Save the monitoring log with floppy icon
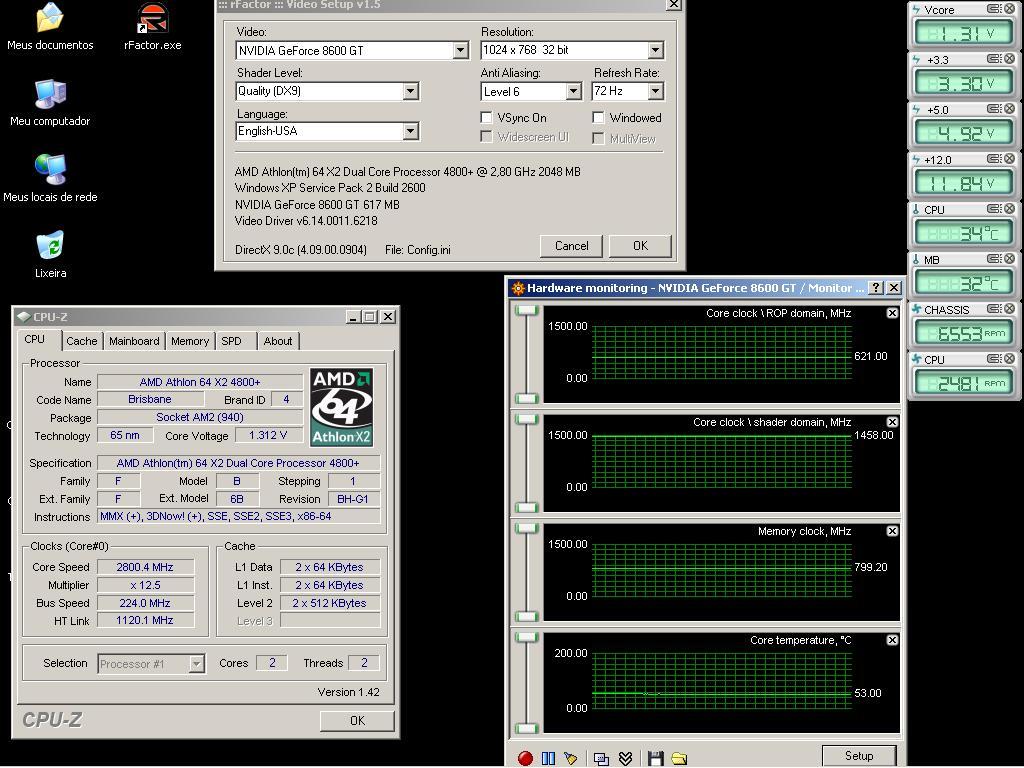 656,758
